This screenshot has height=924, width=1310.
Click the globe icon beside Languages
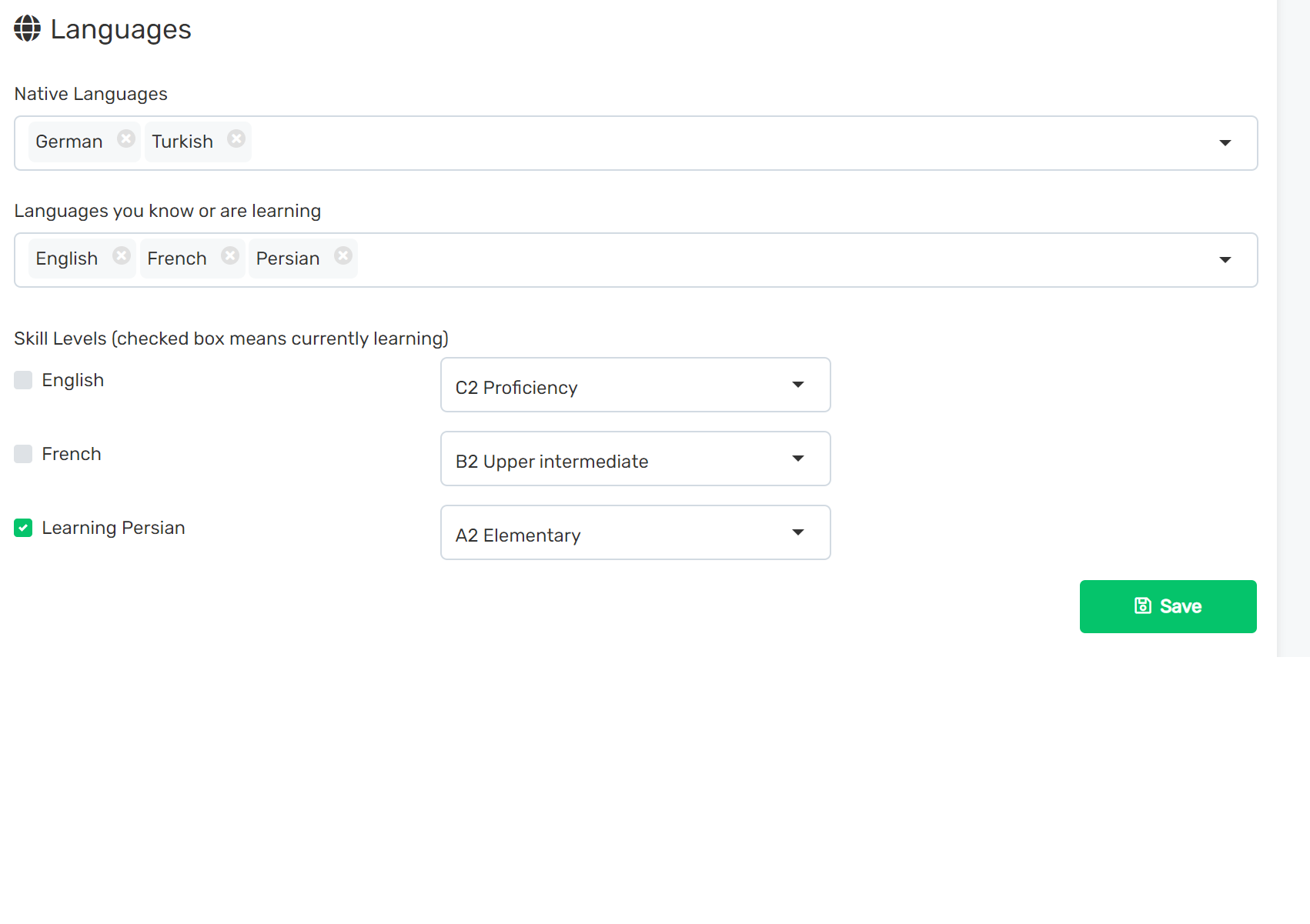point(27,28)
